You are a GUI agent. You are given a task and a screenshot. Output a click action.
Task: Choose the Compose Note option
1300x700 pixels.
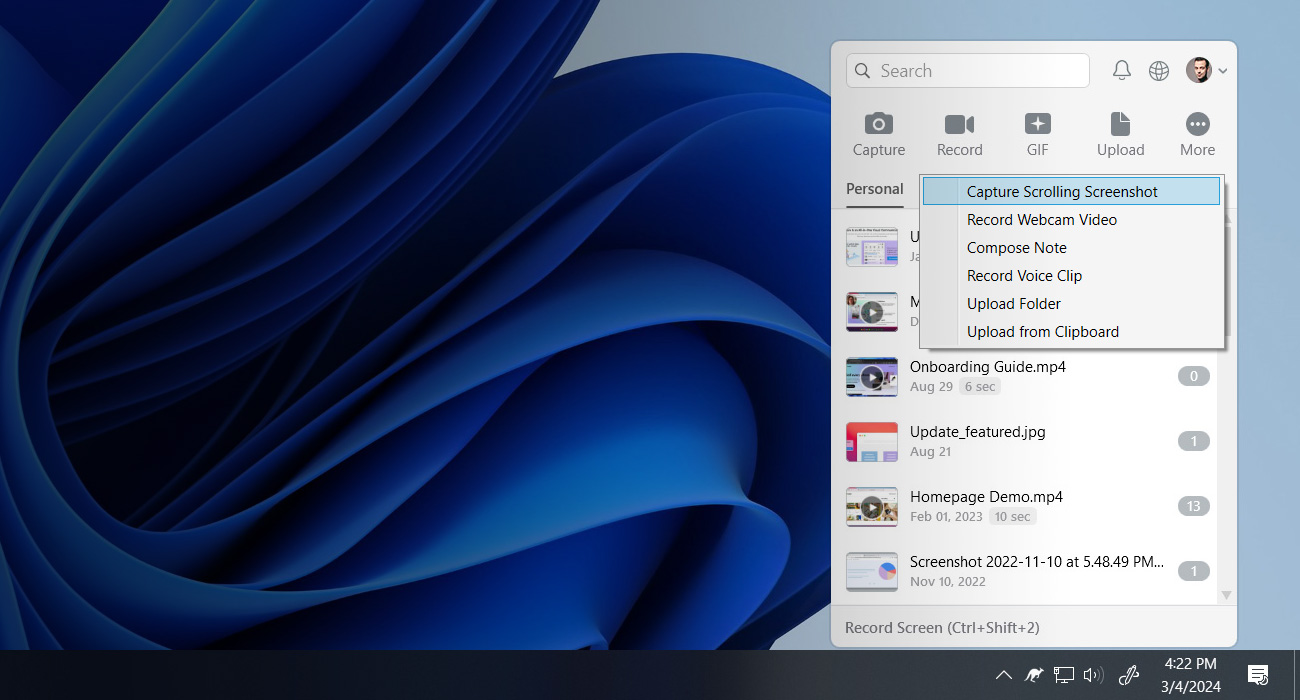[1016, 247]
